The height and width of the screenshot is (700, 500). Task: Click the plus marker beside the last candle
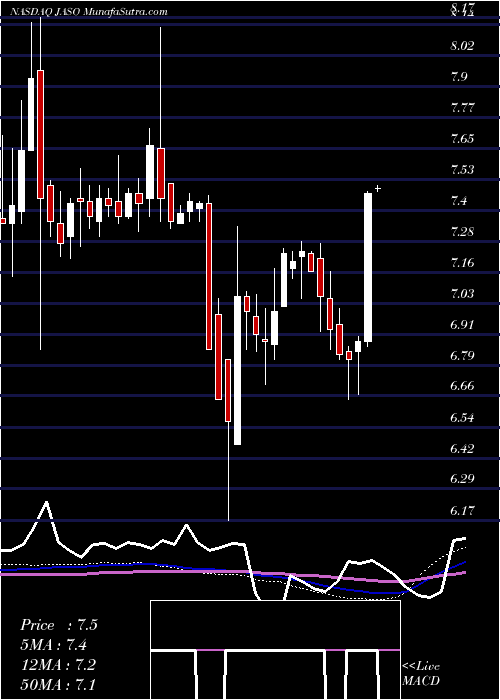click(x=378, y=189)
